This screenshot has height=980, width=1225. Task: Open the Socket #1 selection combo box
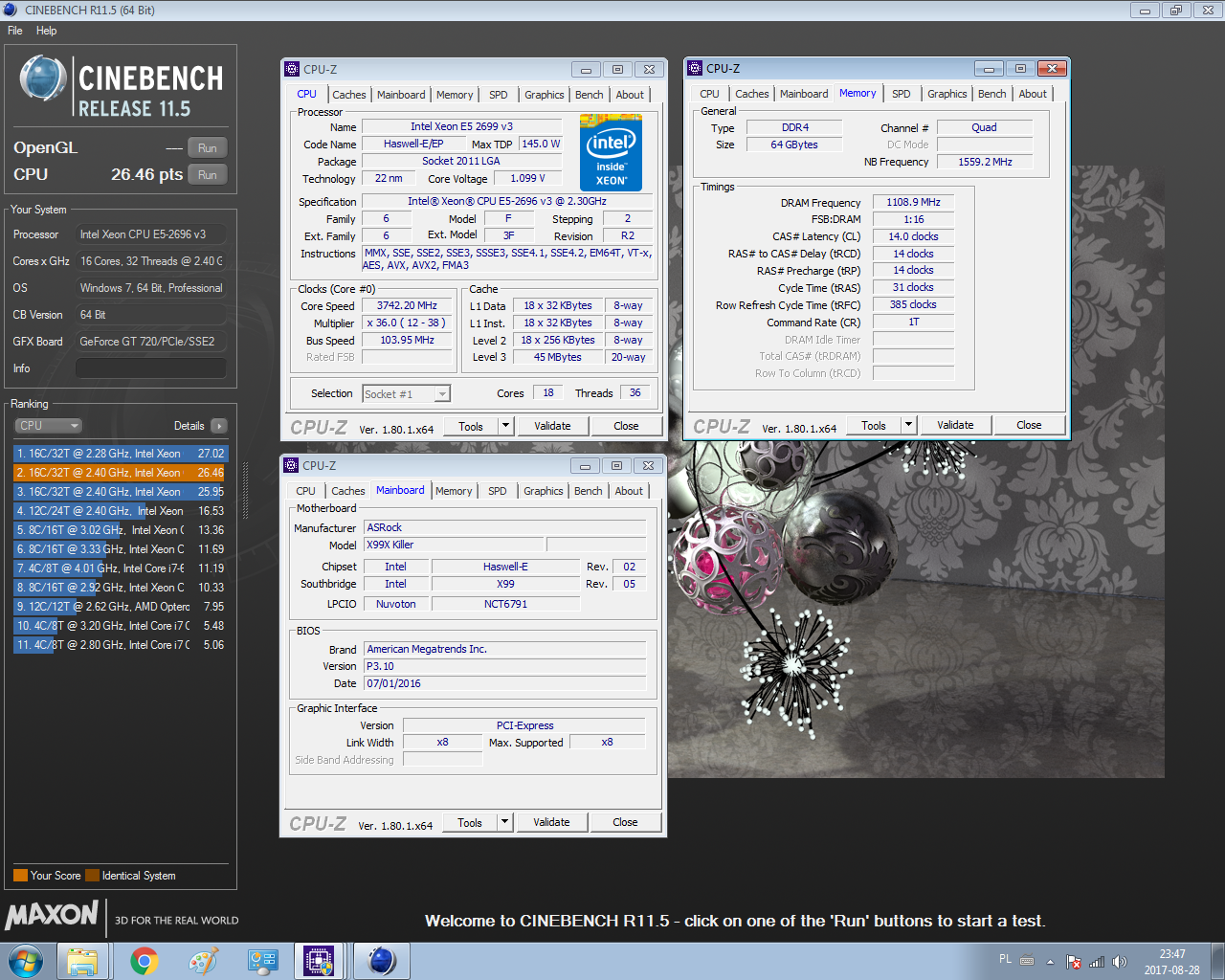coord(407,394)
